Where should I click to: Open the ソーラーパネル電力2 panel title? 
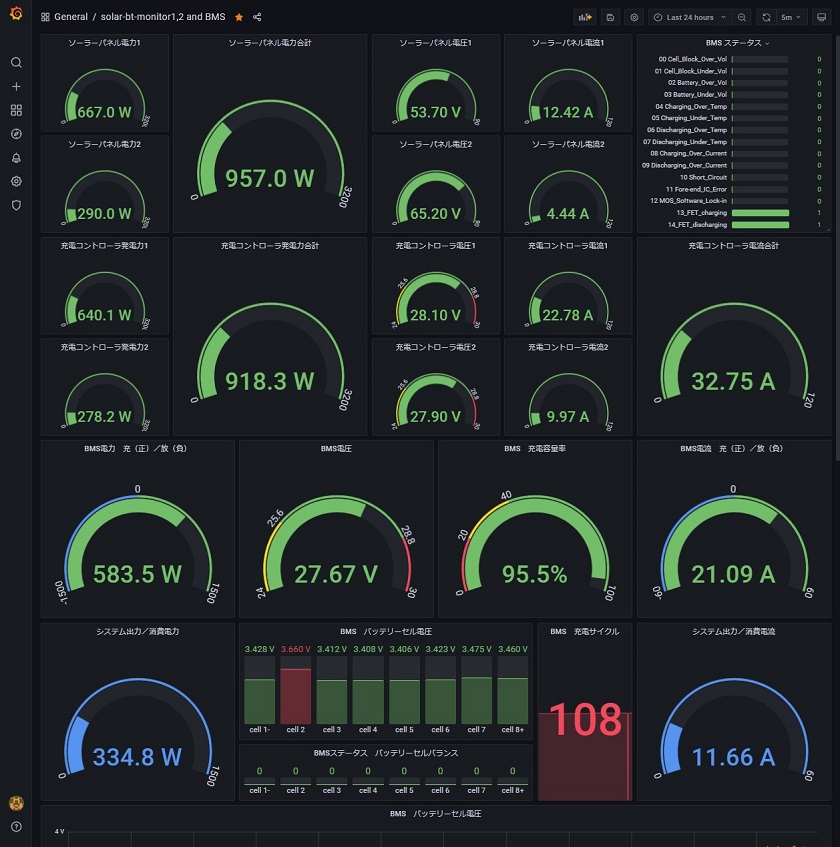click(x=104, y=144)
